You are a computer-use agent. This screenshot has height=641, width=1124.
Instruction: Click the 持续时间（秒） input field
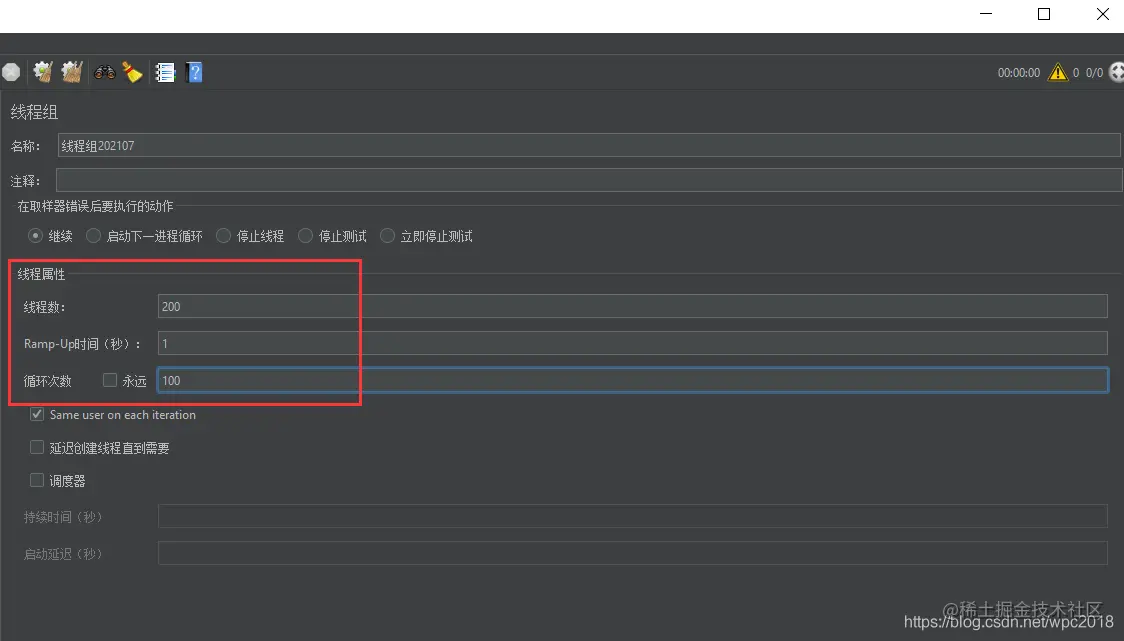(x=632, y=516)
